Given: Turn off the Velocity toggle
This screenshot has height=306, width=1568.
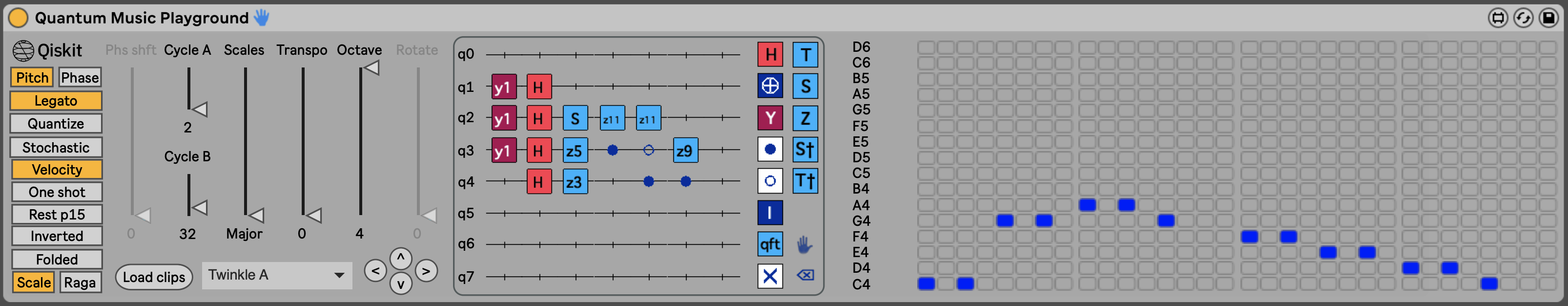Looking at the screenshot, I should (x=56, y=170).
